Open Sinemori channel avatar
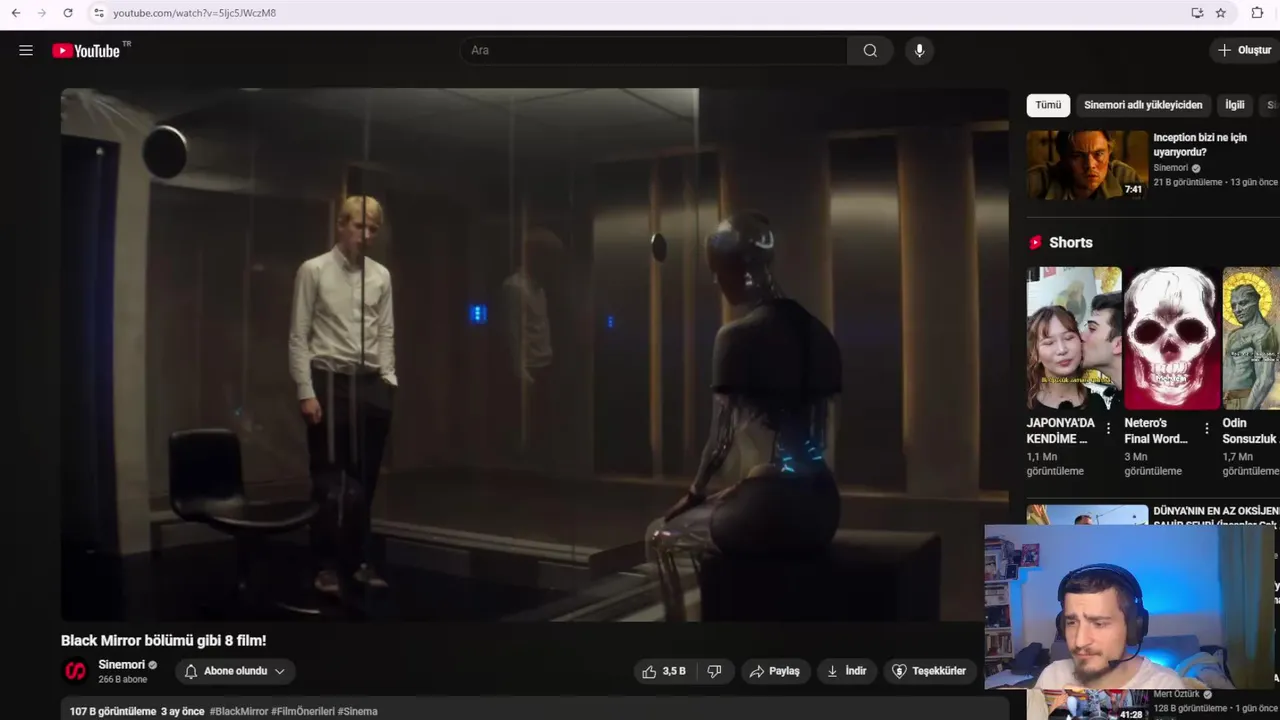This screenshot has height=720, width=1280. pos(75,671)
